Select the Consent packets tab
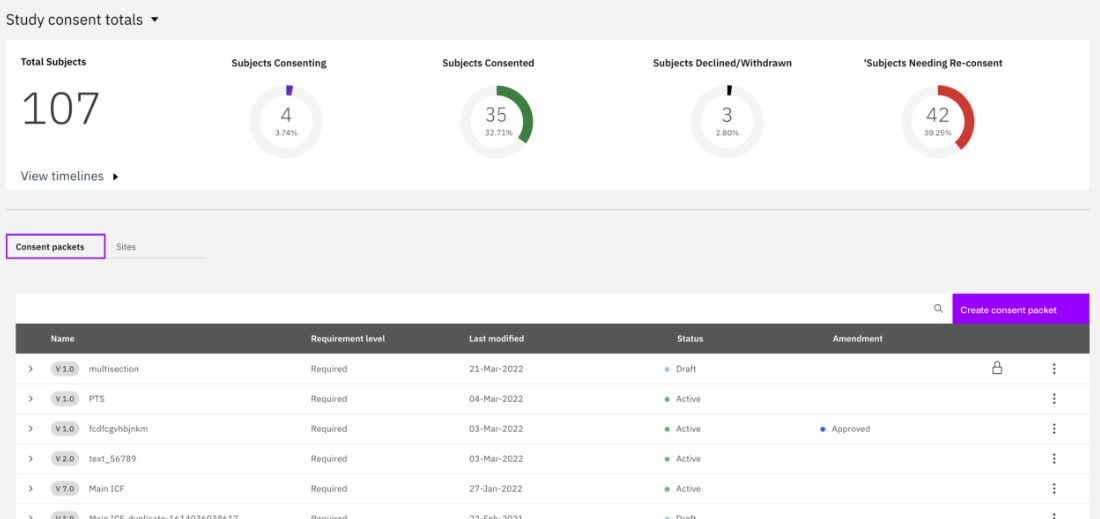Viewport: 1100px width, 519px height. point(56,247)
